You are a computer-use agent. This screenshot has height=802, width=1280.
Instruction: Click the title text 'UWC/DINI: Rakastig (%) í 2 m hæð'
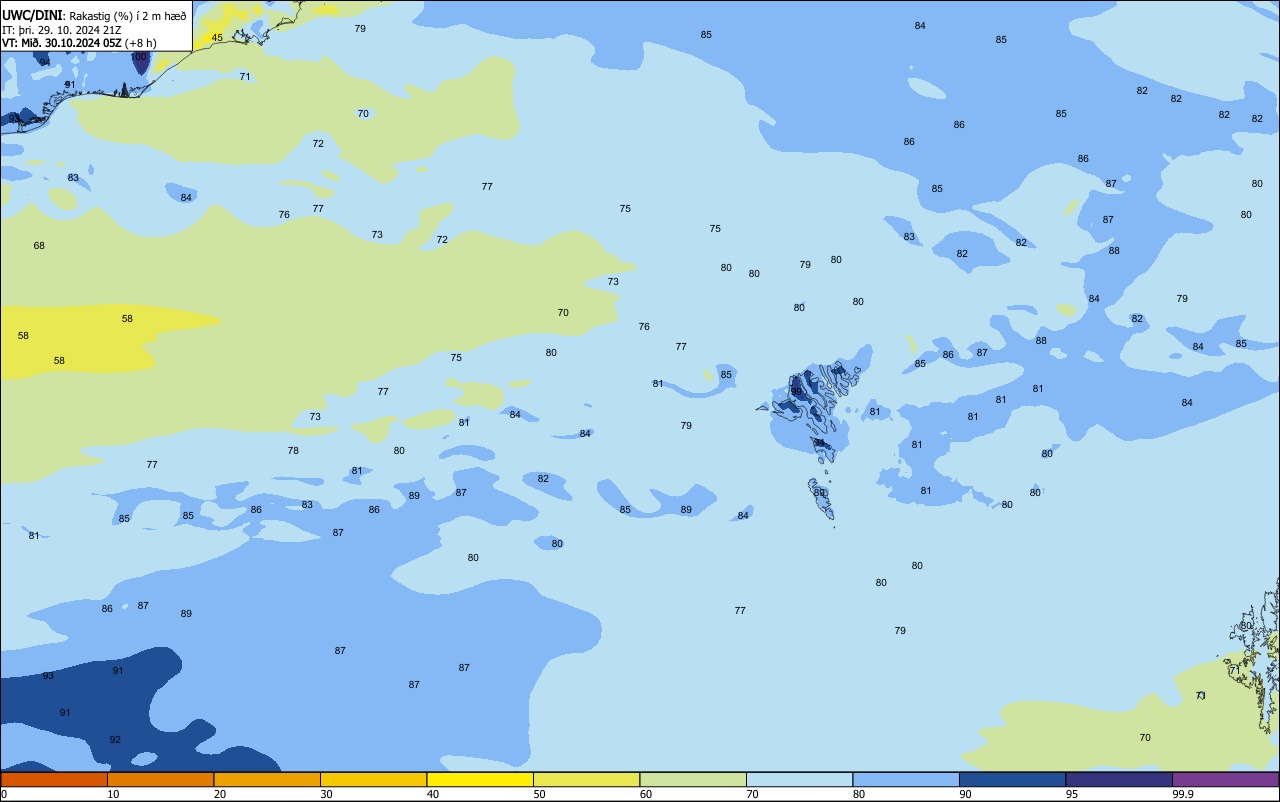pos(94,15)
